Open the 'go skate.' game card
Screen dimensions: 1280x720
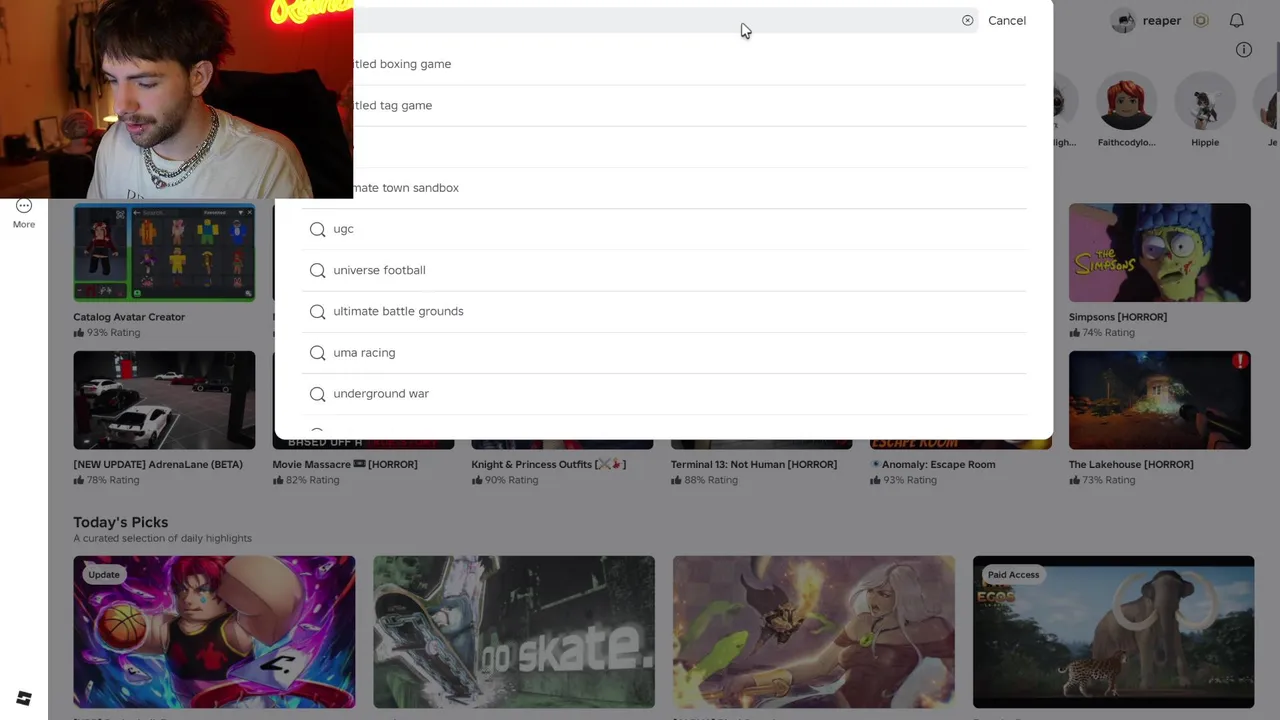point(514,632)
